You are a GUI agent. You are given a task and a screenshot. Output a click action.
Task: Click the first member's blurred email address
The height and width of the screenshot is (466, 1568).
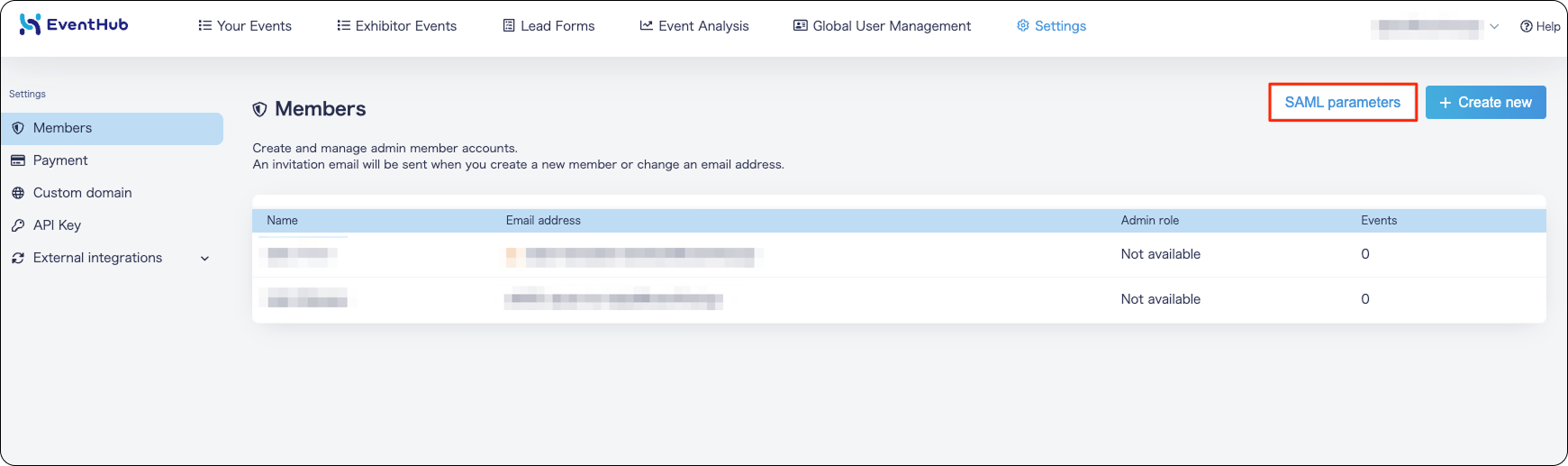pyautogui.click(x=632, y=256)
